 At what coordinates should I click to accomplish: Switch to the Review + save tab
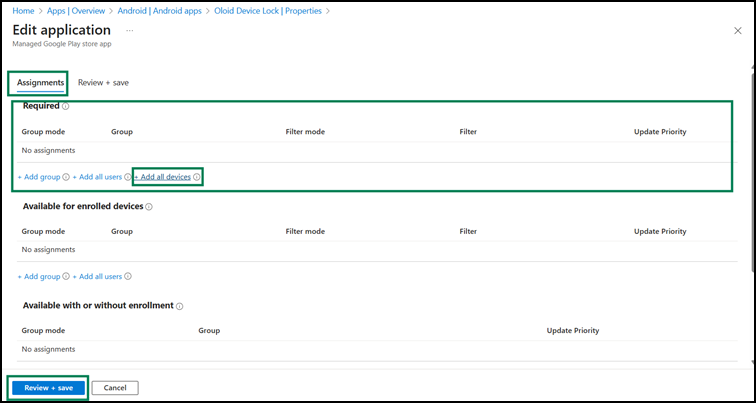(103, 83)
